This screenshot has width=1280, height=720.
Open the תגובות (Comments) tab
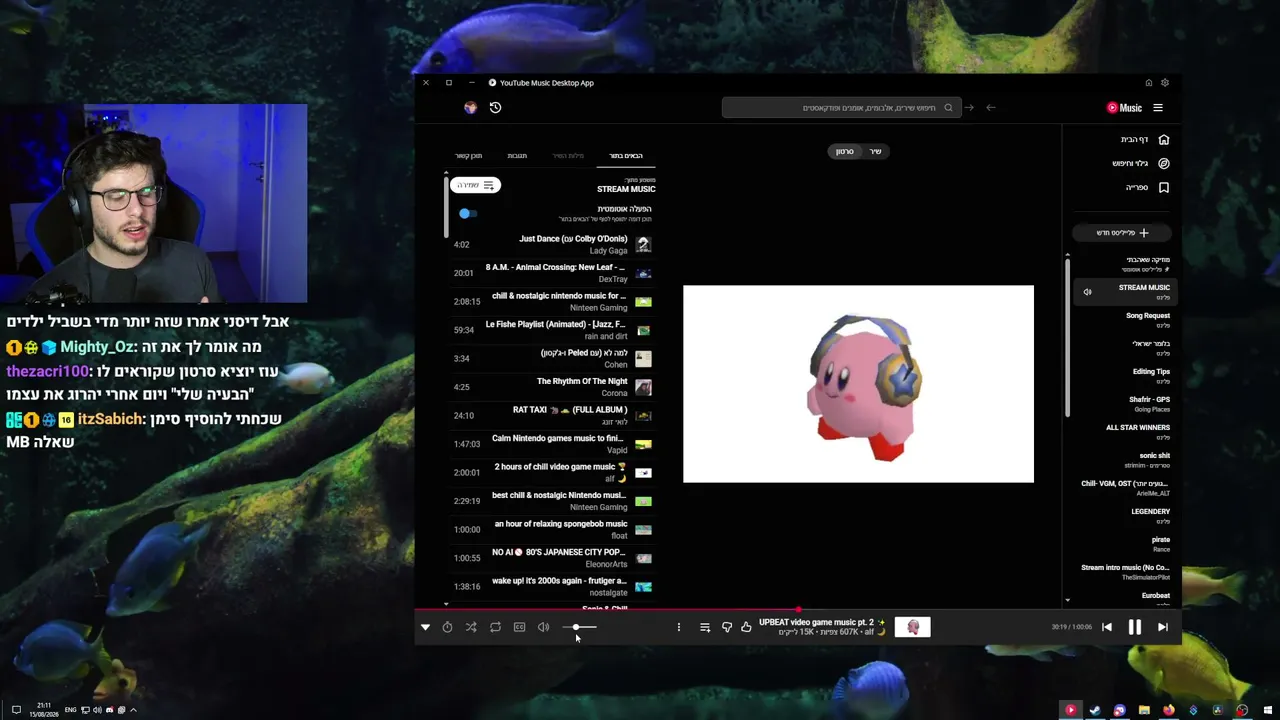pyautogui.click(x=517, y=156)
